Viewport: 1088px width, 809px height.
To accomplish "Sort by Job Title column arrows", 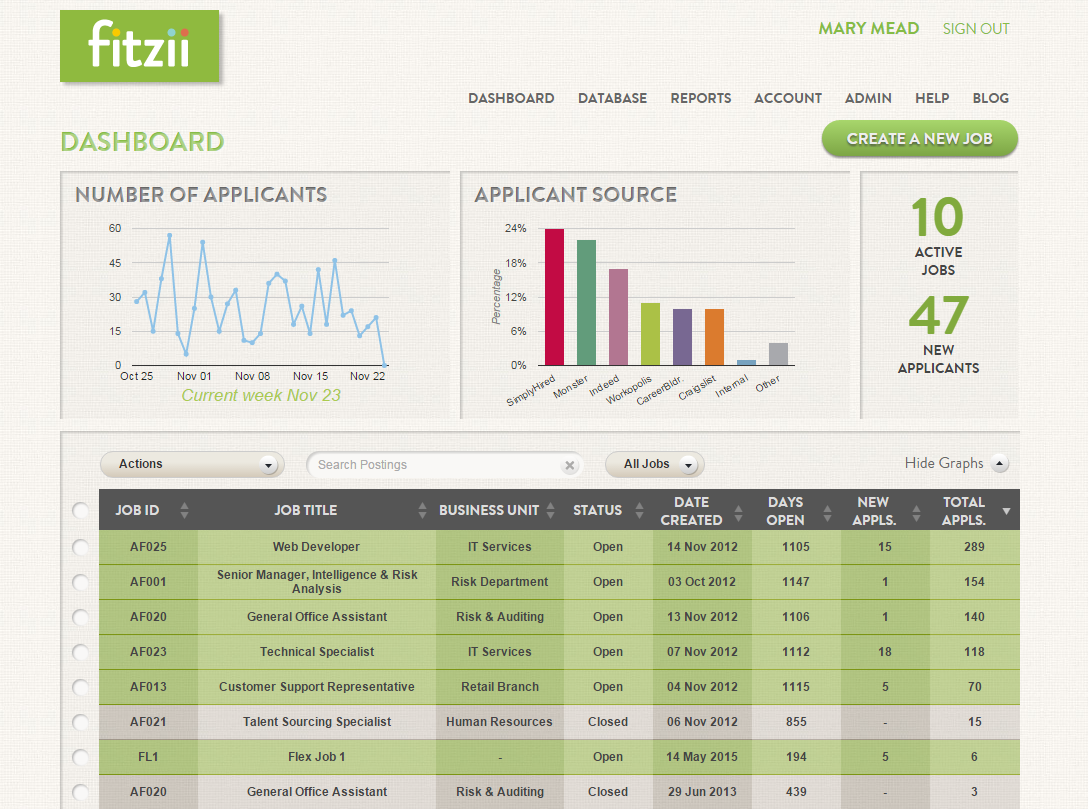I will click(x=422, y=510).
